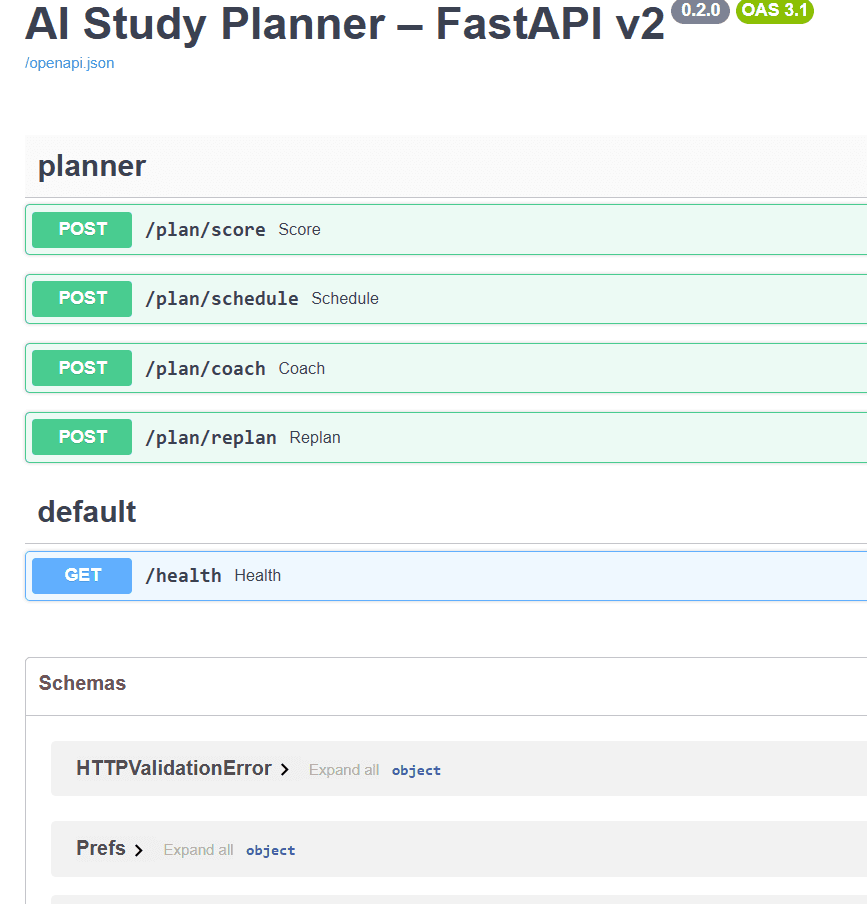Collapse the planner tag section
867x904 pixels.
tap(91, 166)
